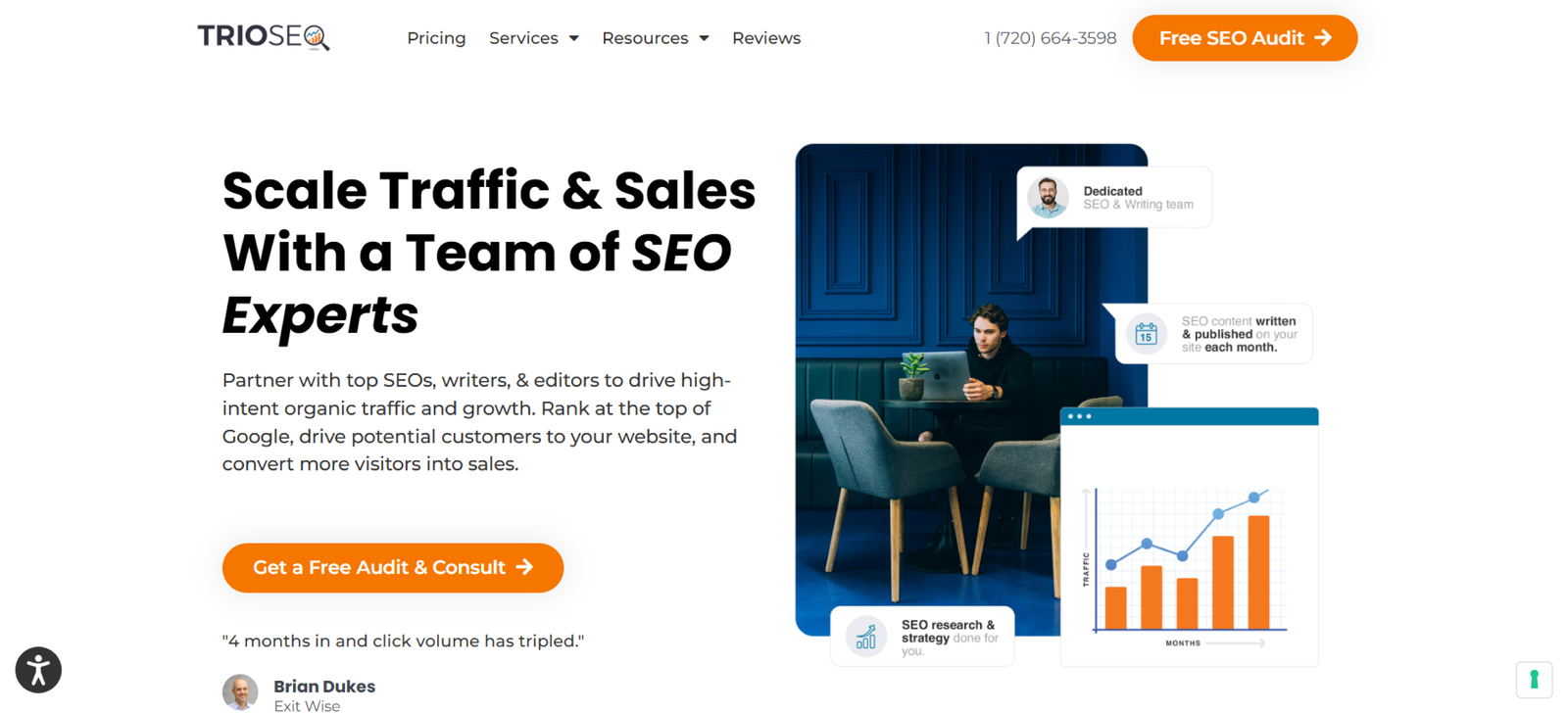Click the calendar icon in content card

1146,334
